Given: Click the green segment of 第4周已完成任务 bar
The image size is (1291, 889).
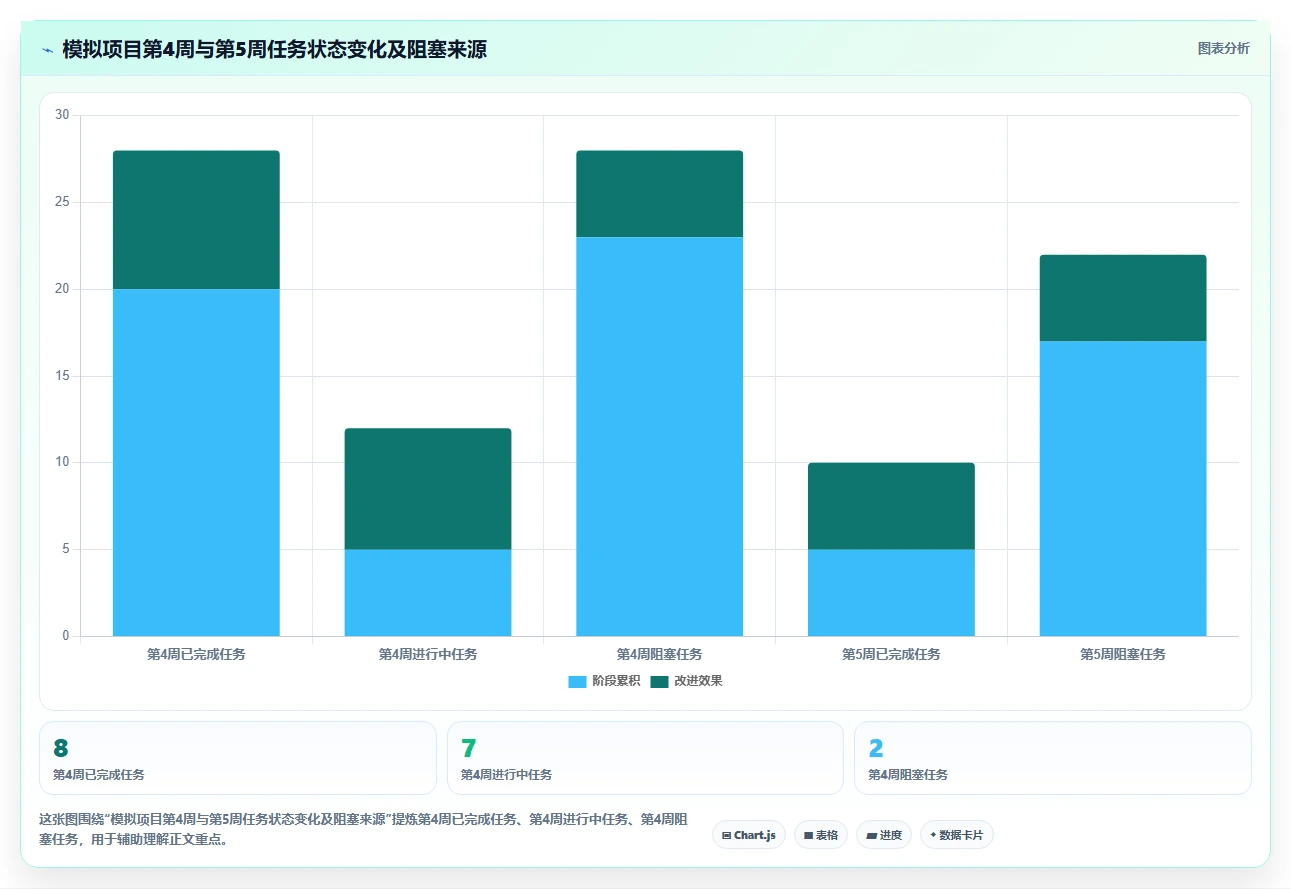Looking at the screenshot, I should [x=196, y=220].
